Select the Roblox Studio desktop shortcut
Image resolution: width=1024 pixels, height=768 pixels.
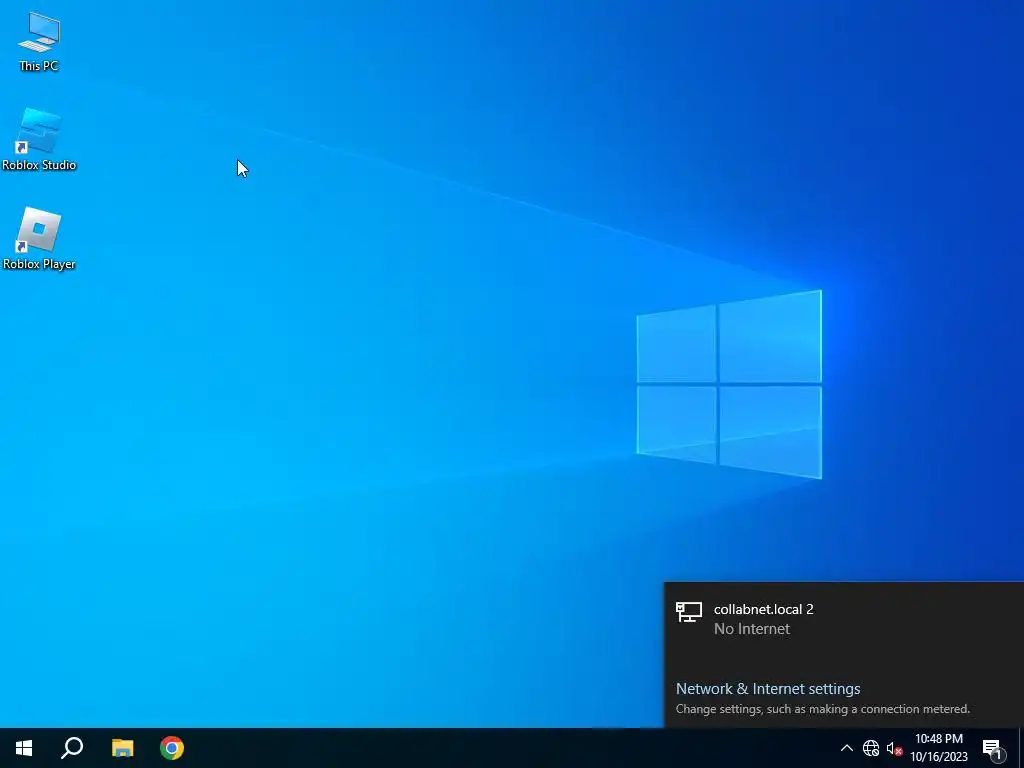[39, 139]
